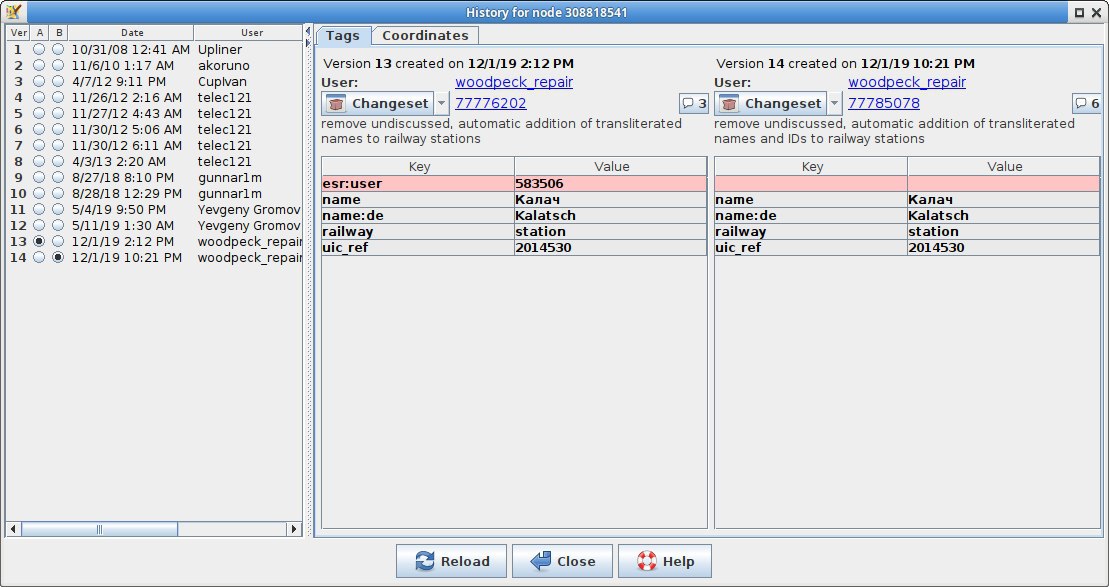The image size is (1109, 587).
Task: Select version 14 in column A
Action: pos(39,258)
